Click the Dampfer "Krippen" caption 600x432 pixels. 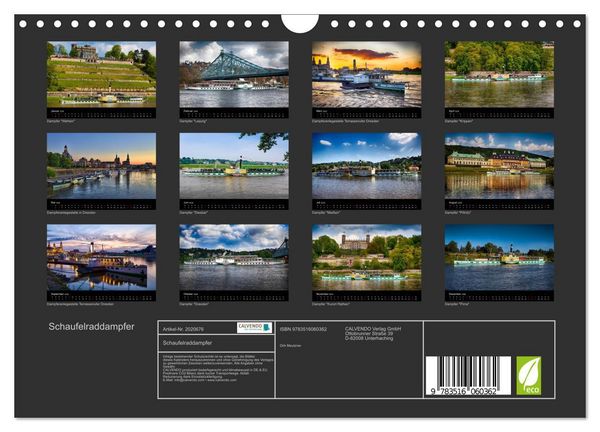click(x=459, y=121)
